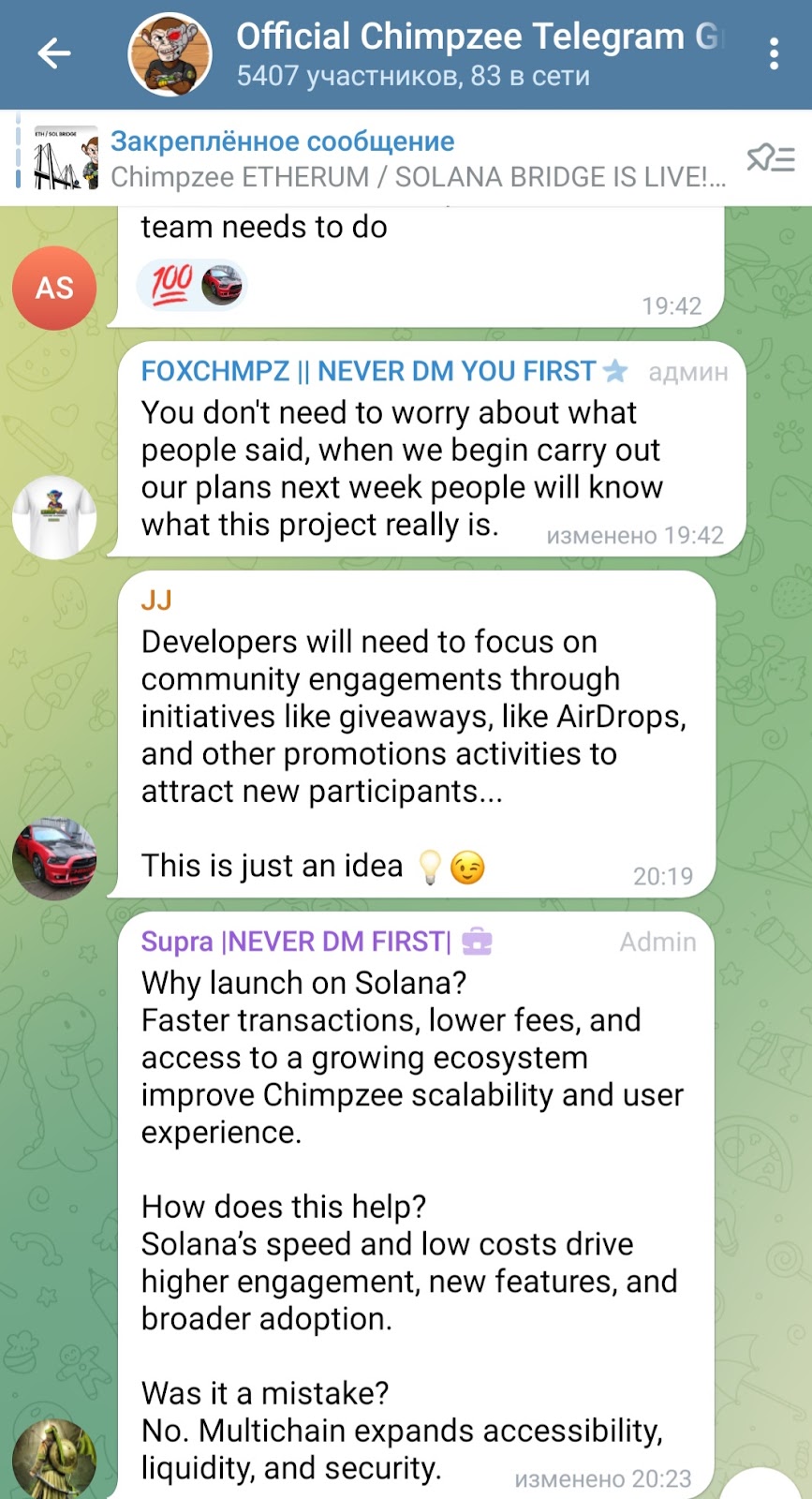Image resolution: width=812 pixels, height=1499 pixels.
Task: Open JJ's red car avatar
Action: [x=54, y=859]
